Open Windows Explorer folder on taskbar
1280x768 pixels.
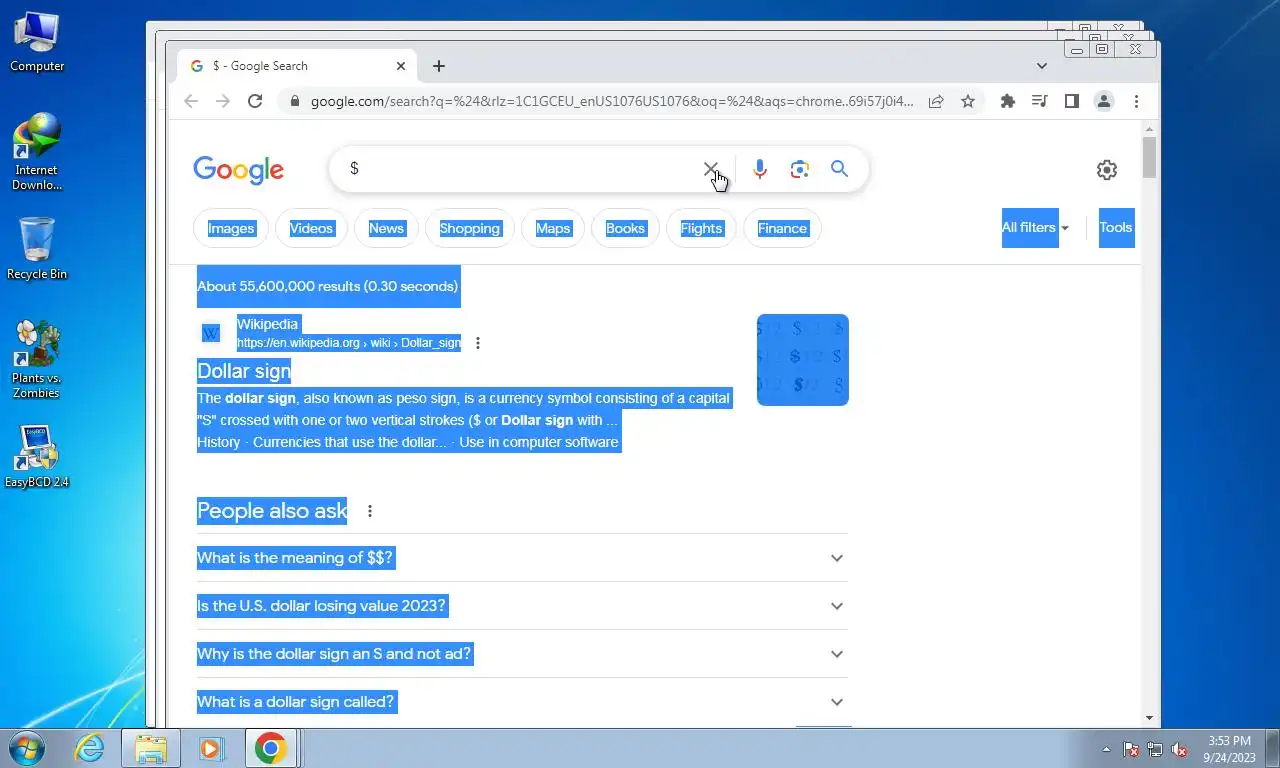150,748
